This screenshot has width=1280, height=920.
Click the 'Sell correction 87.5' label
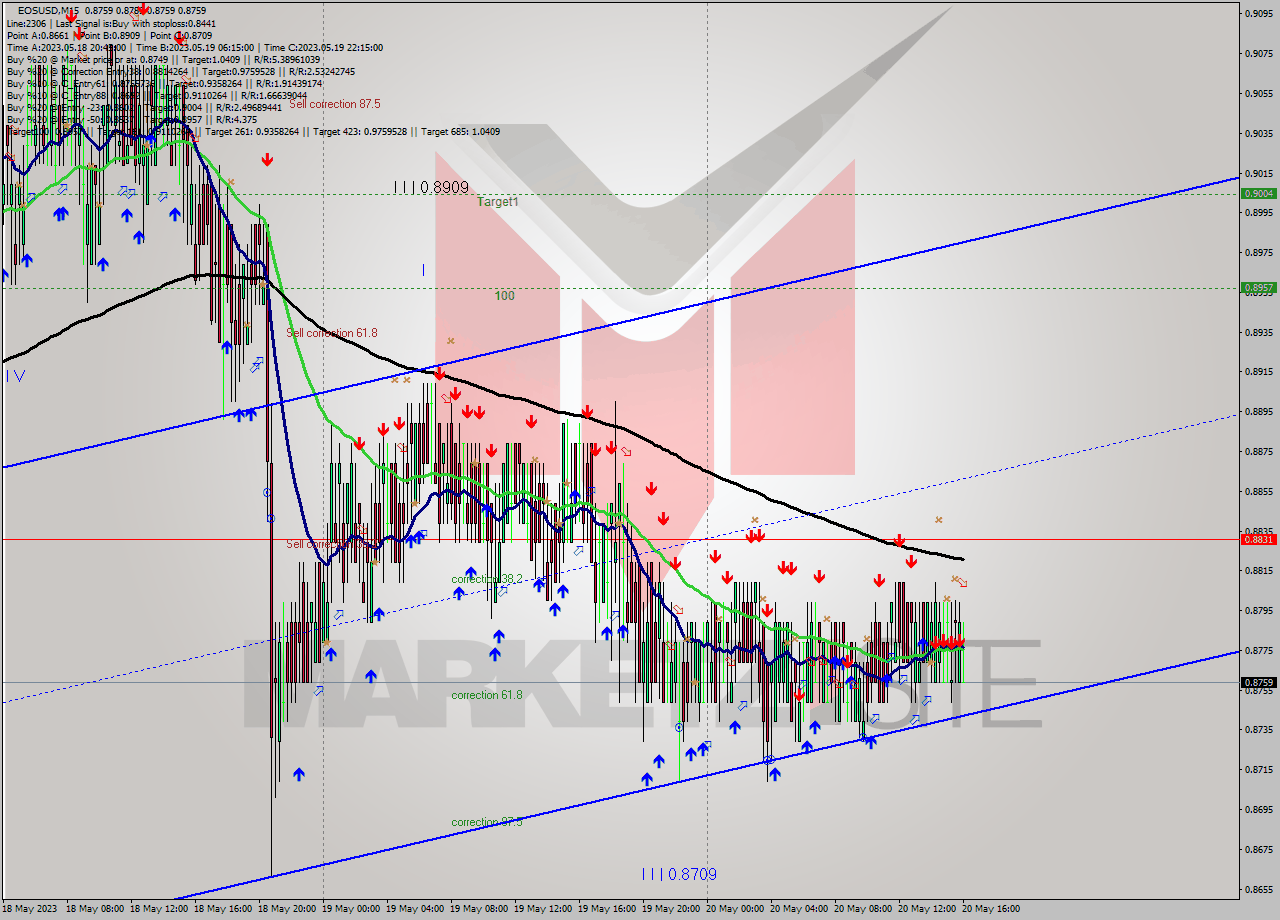coord(334,104)
